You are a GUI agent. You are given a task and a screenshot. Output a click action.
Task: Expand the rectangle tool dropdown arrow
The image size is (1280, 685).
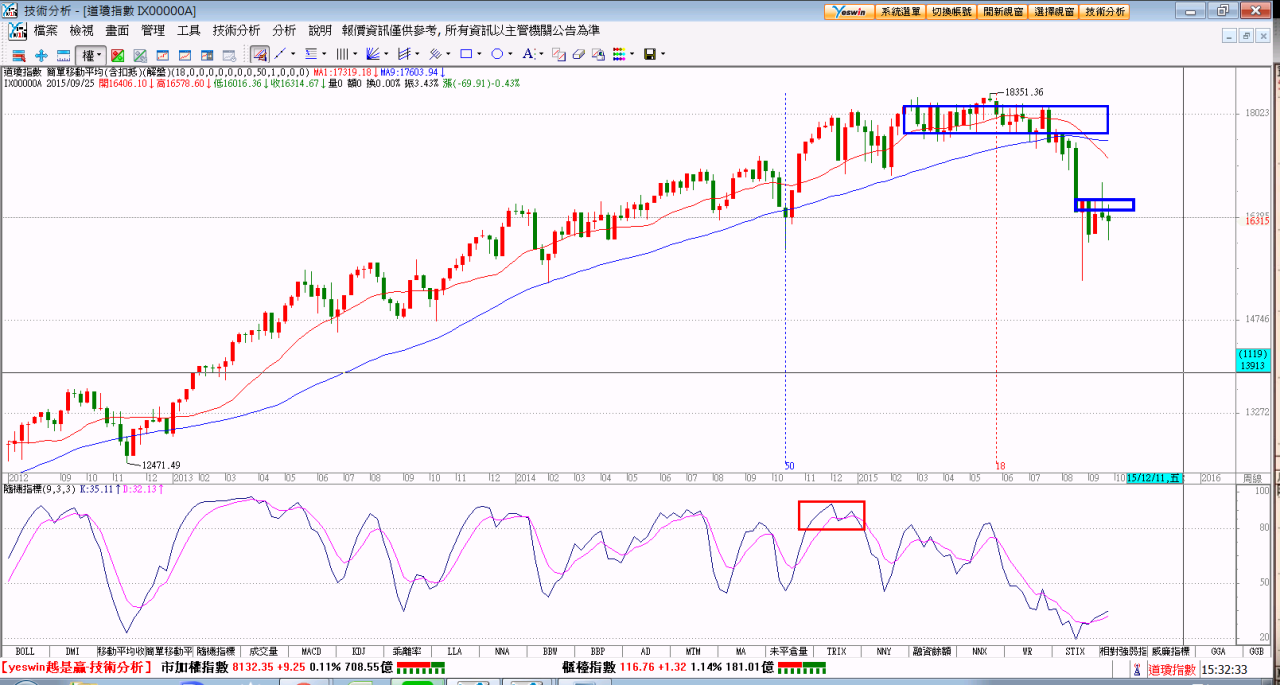(x=481, y=54)
